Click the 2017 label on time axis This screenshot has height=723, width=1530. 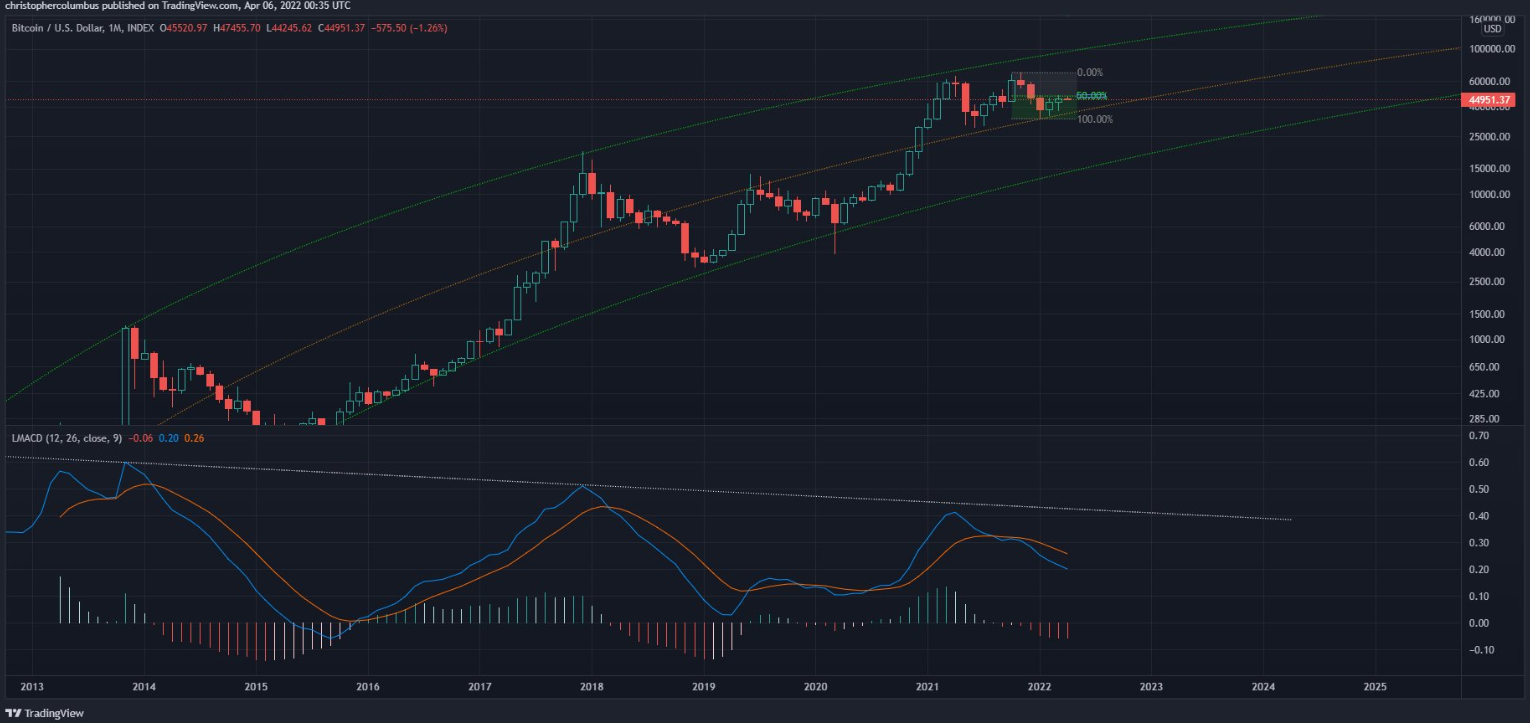click(480, 687)
